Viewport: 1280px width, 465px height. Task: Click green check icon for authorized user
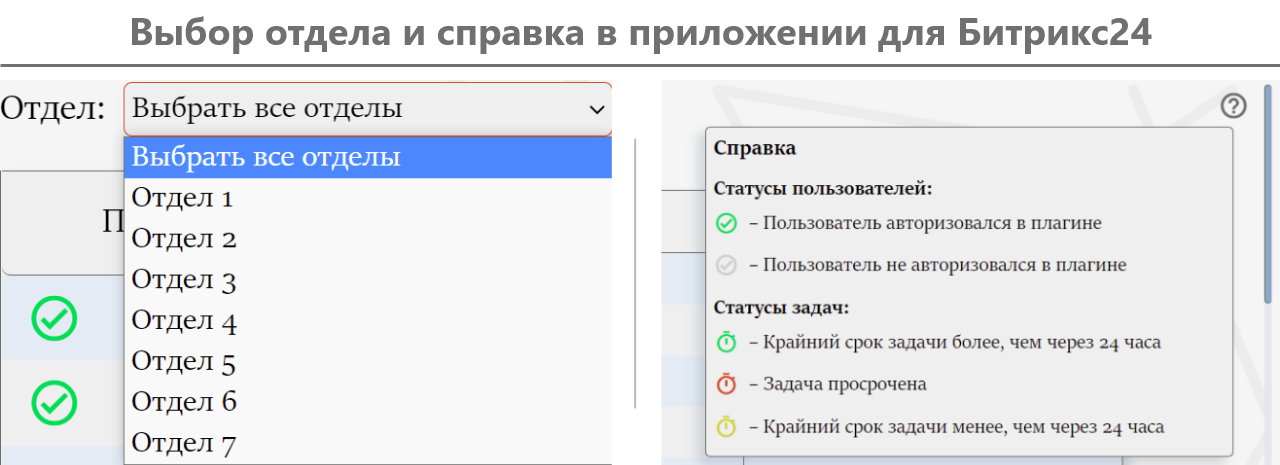point(727,224)
